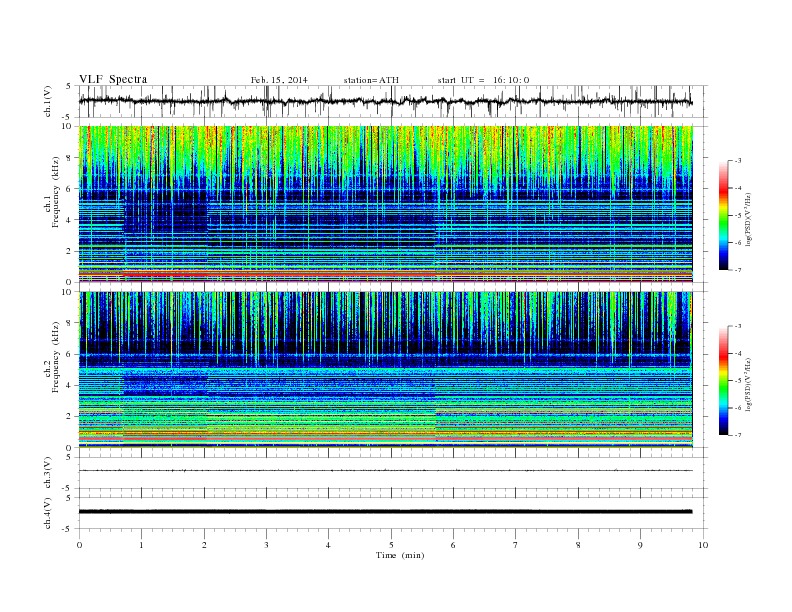Viewport: 792px width, 612px height.
Task: Click the "ch.3(V)" axis label
Action: (x=48, y=472)
